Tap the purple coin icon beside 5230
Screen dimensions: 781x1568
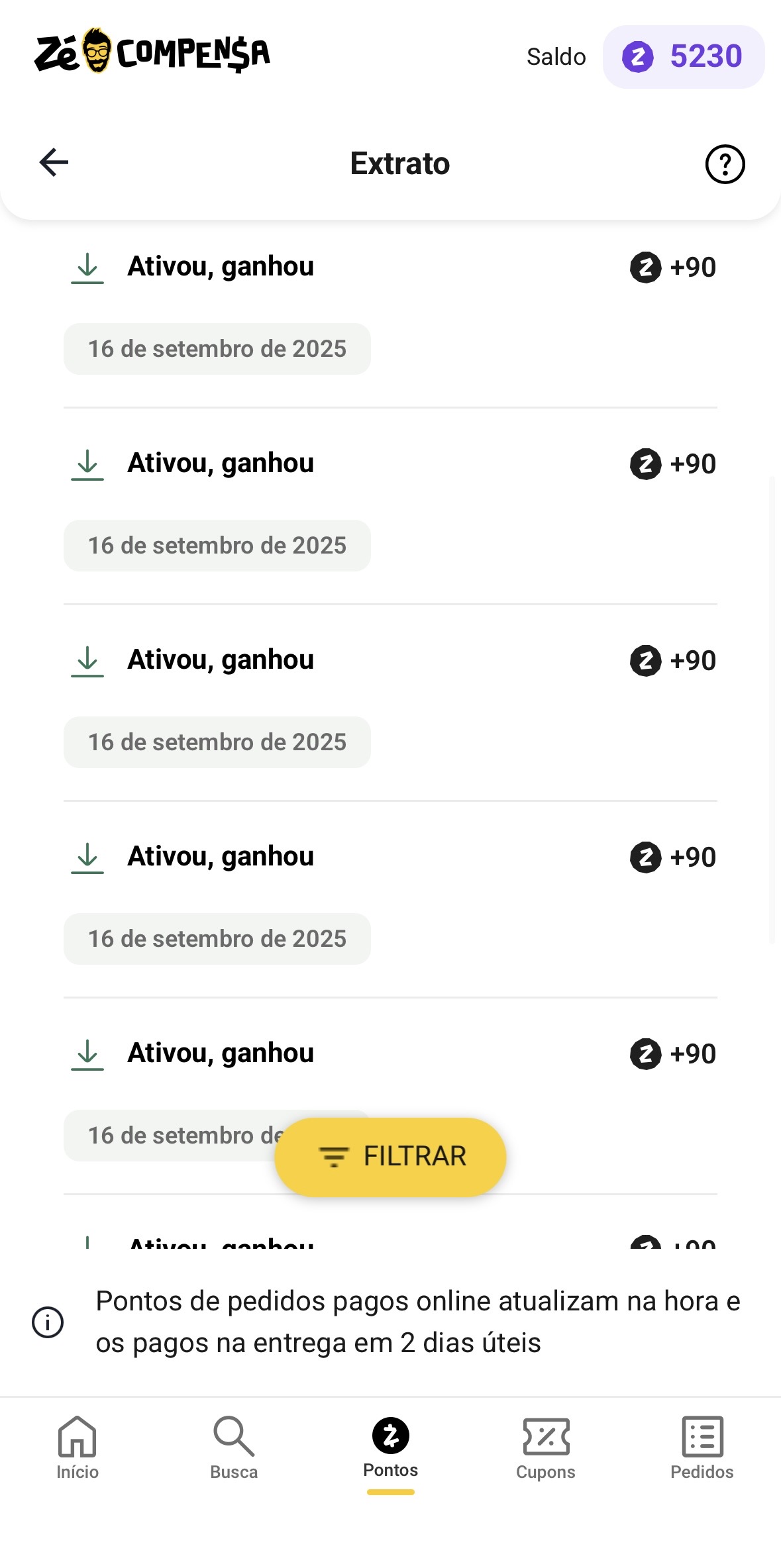tap(637, 57)
